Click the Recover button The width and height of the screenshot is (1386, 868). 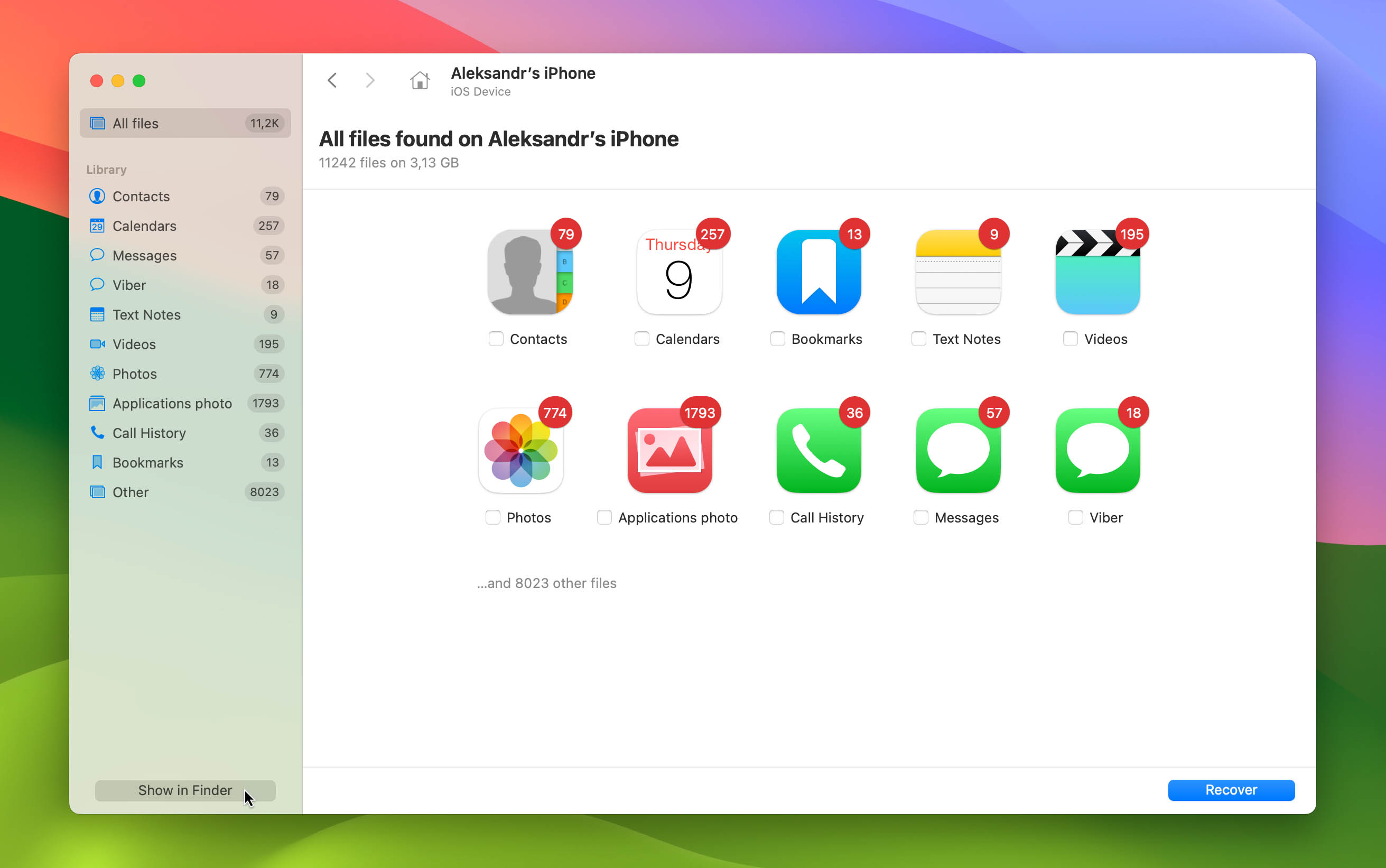1231,790
